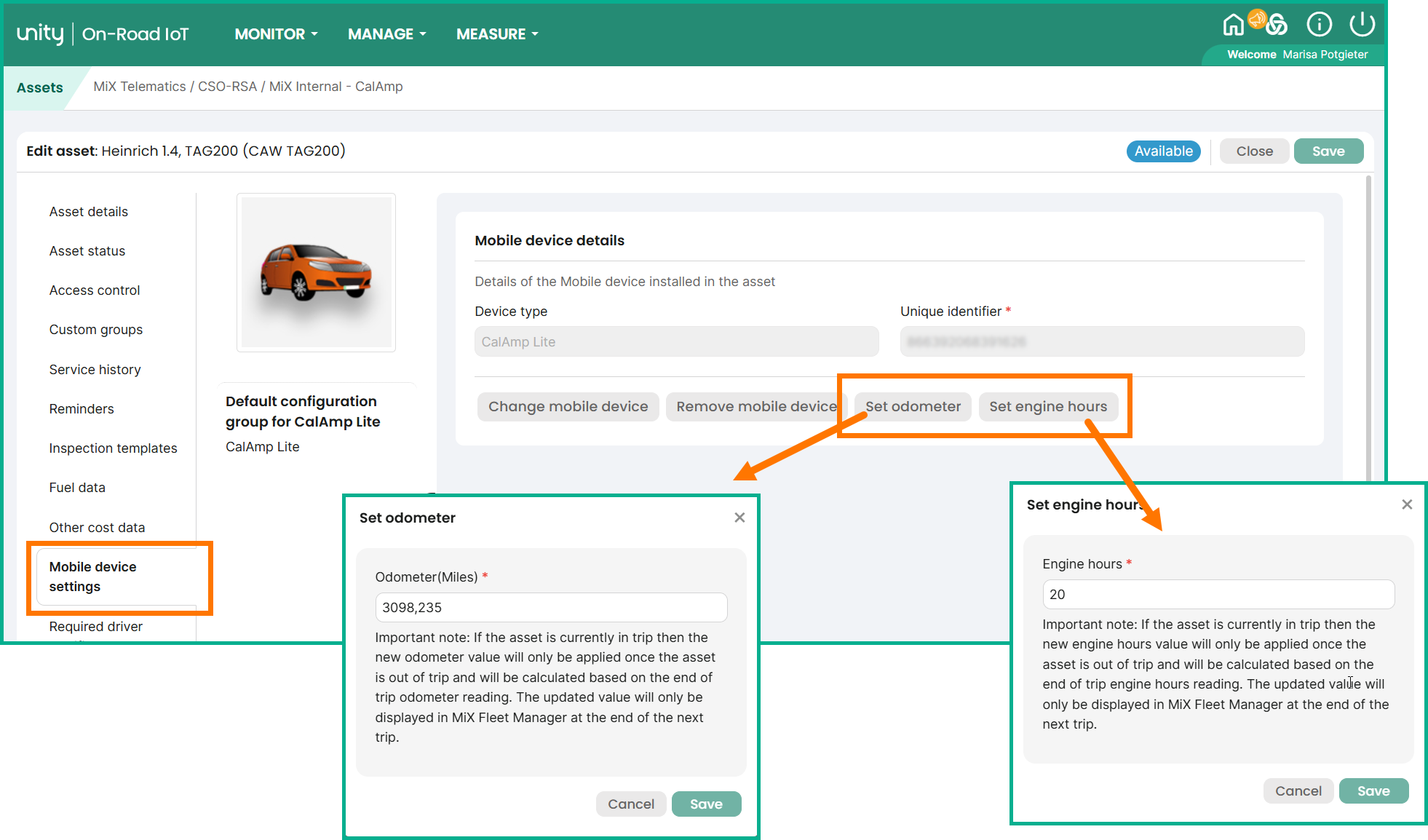Click the Change mobile device button
The image size is (1428, 840).
[568, 406]
